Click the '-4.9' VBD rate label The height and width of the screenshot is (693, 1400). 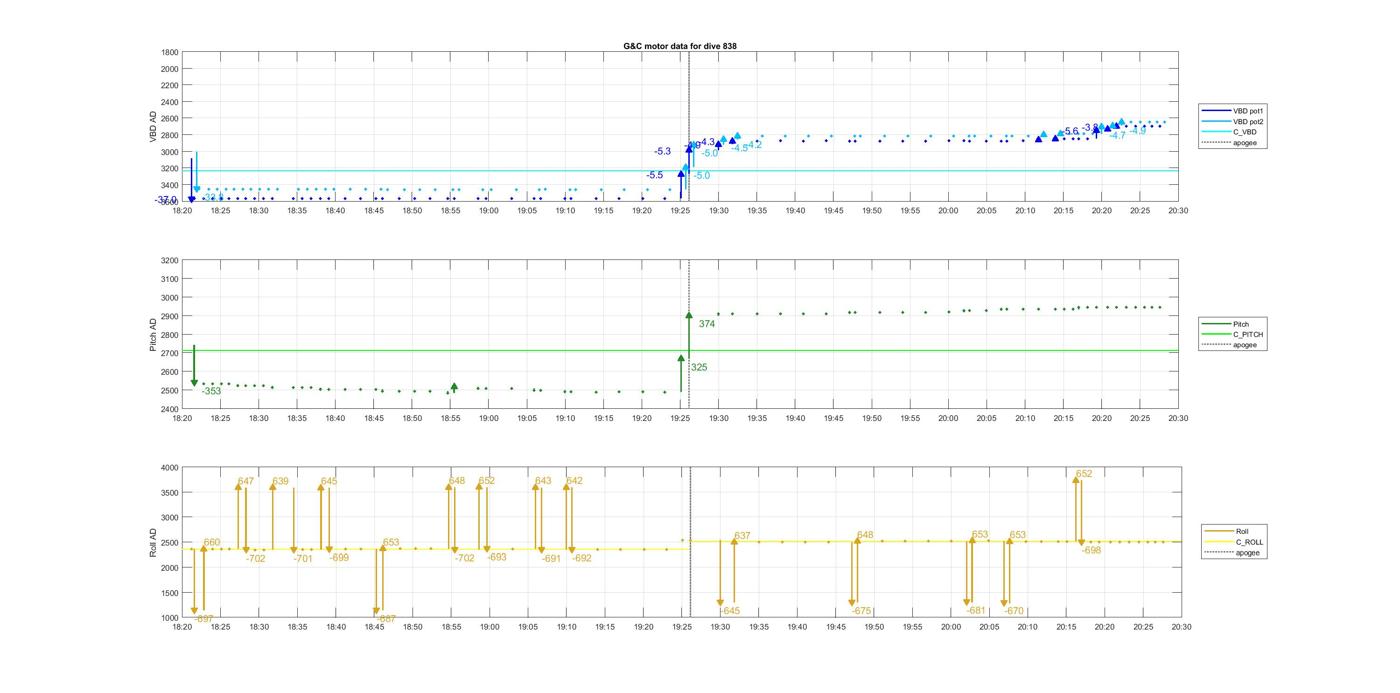pos(1137,131)
